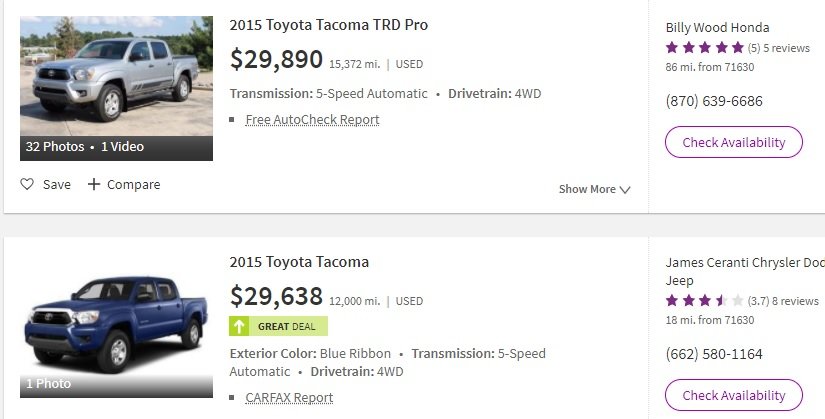Click phone number (662) 580-1164

point(714,354)
